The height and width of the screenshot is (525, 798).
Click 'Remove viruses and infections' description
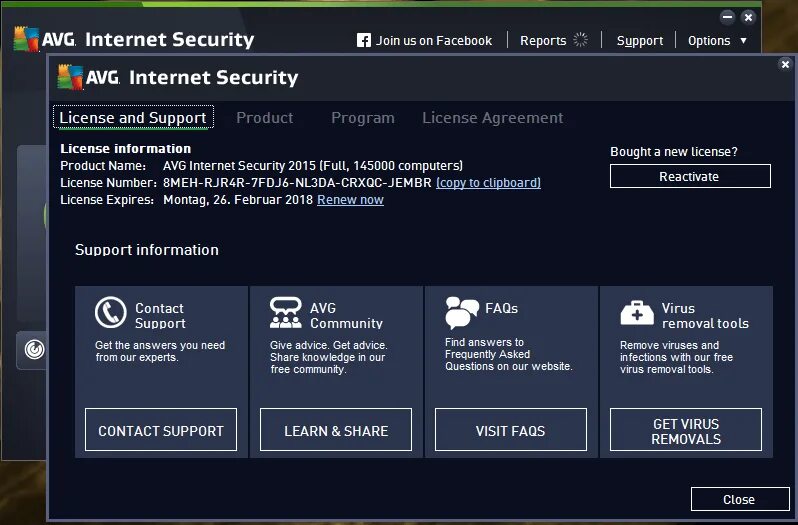point(676,357)
